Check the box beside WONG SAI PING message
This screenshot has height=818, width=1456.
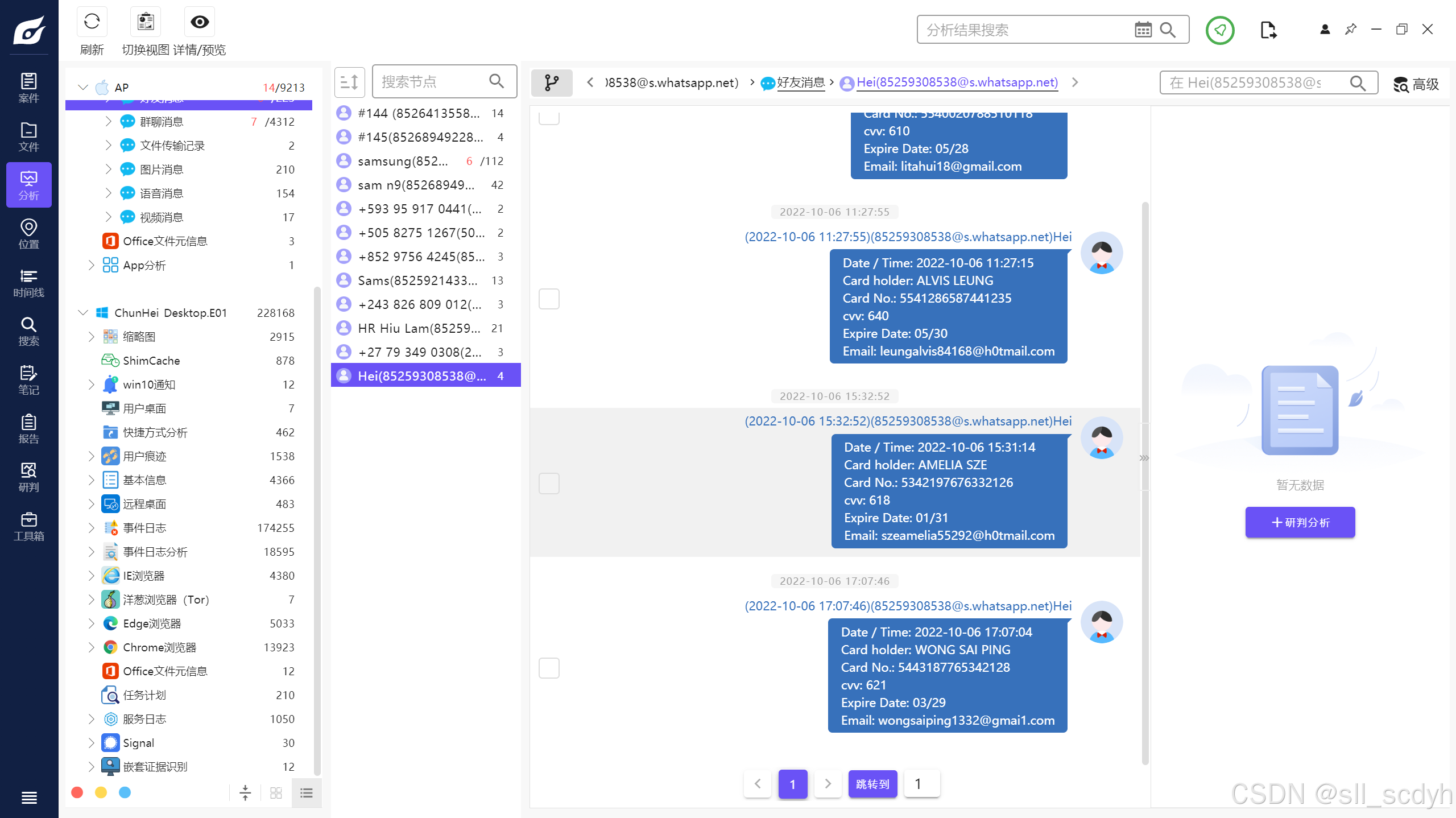[549, 668]
